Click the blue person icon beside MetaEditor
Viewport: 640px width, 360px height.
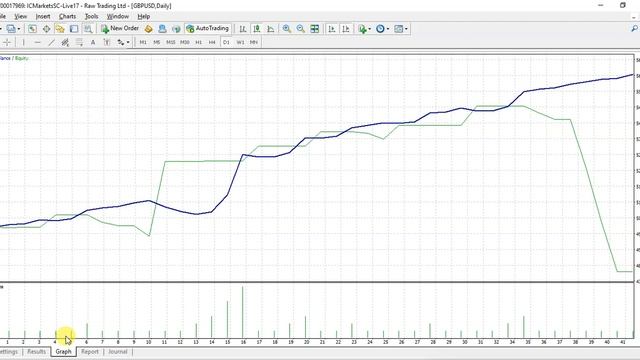[x=162, y=29]
